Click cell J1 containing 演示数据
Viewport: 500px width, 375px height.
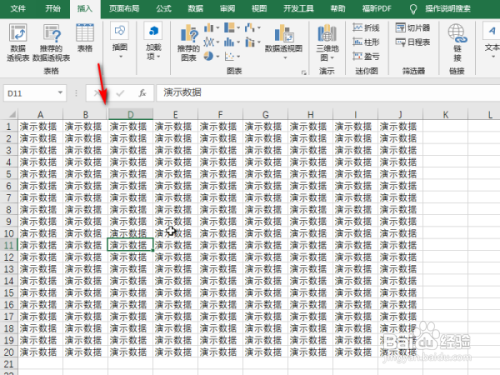click(400, 126)
